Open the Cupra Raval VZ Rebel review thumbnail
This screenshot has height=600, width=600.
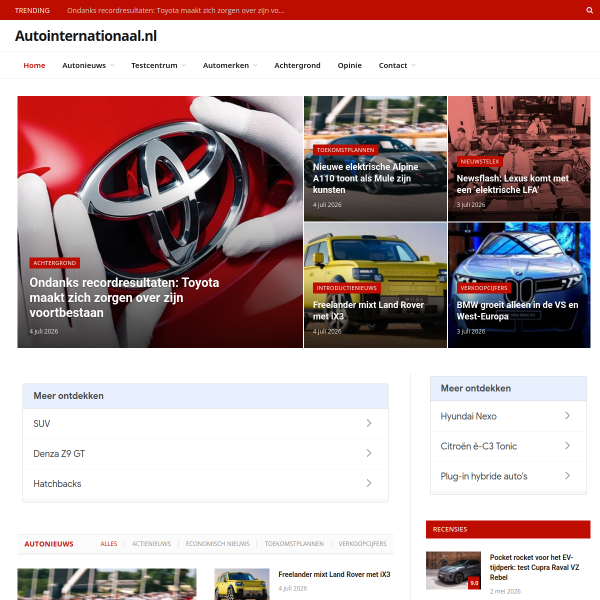(453, 571)
